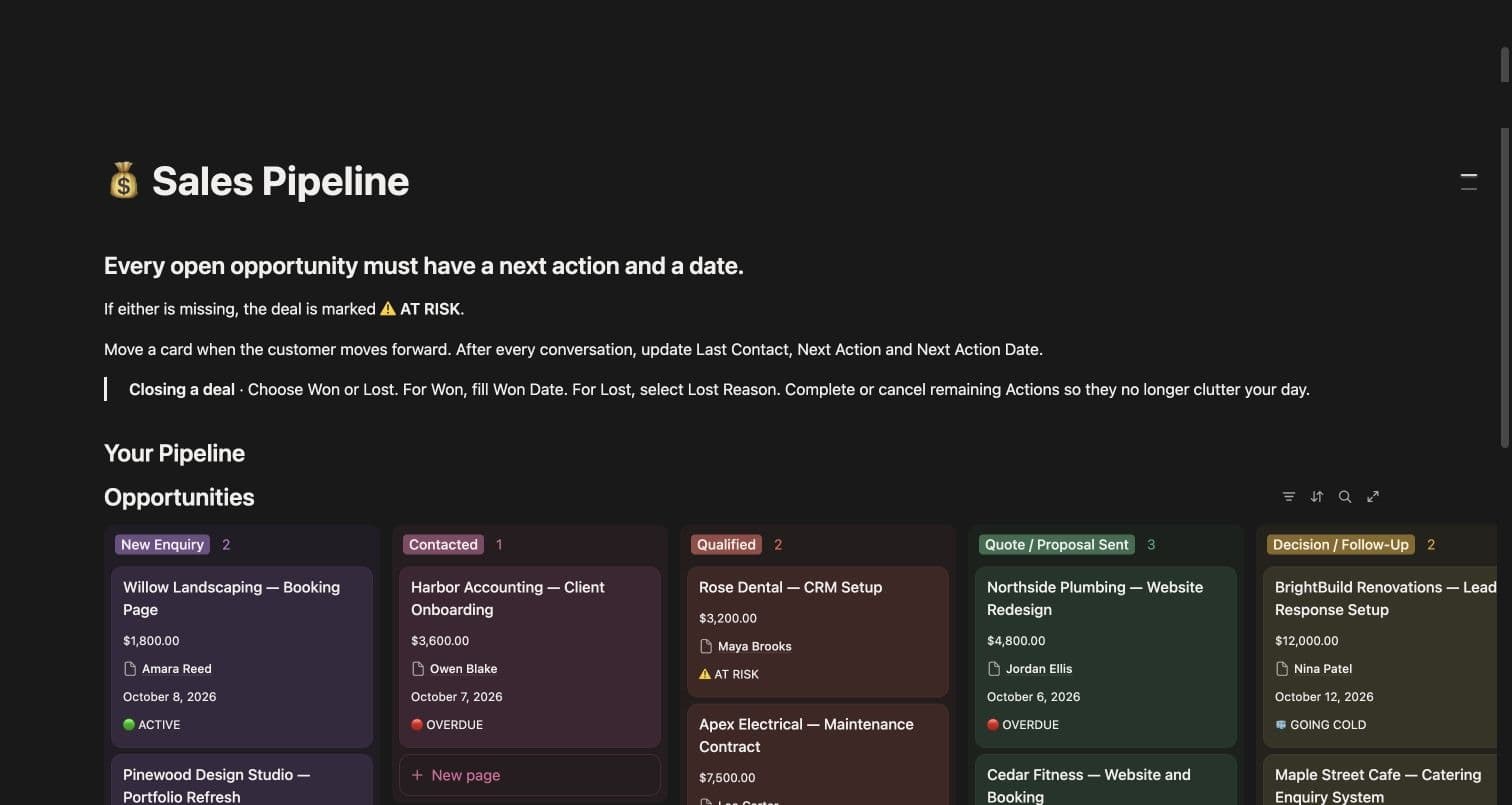
Task: Open Willow Landscaping — Booking Page card
Action: pyautogui.click(x=242, y=657)
